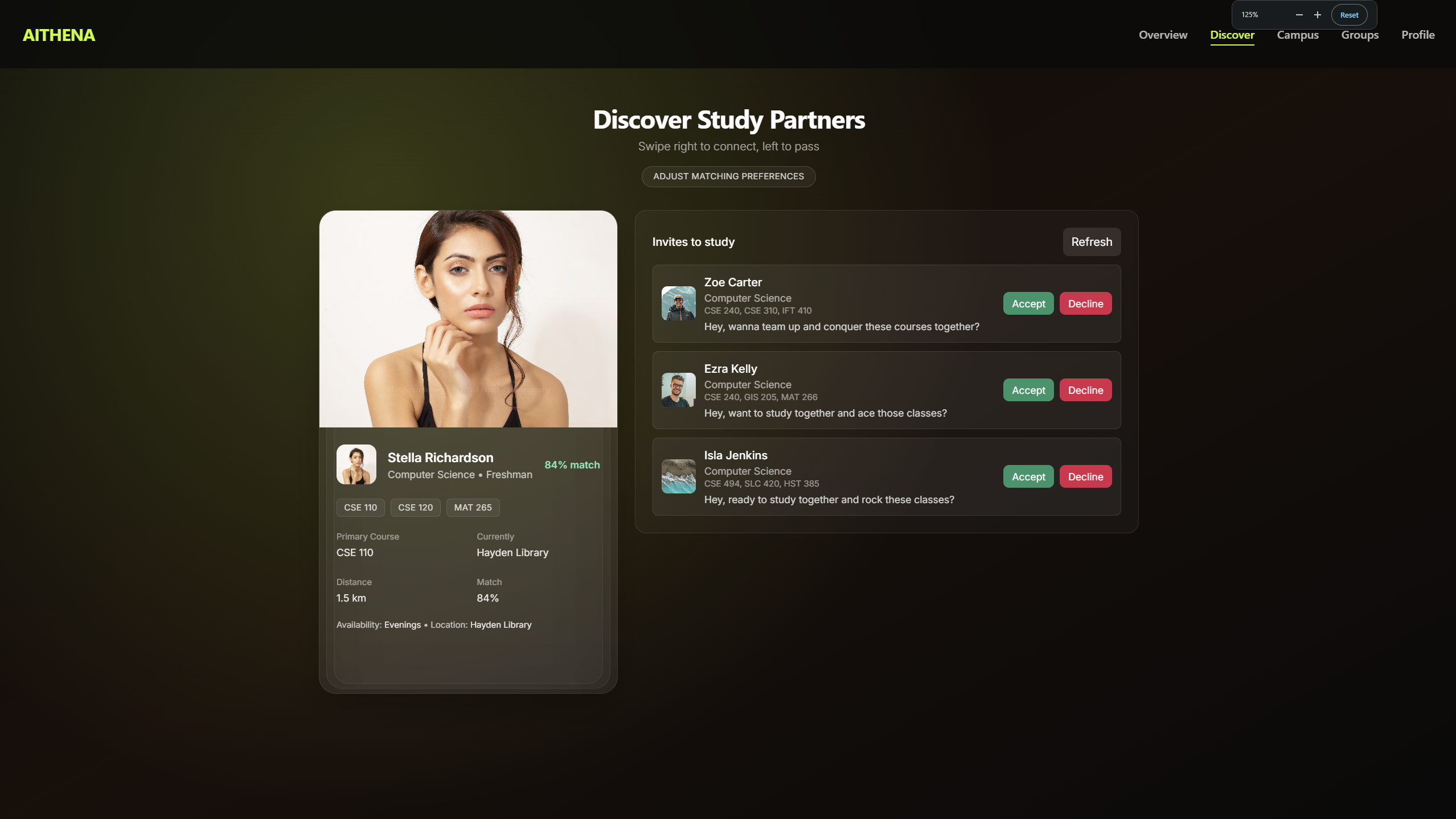
Task: Open the Profile nav tab
Action: [x=1417, y=35]
